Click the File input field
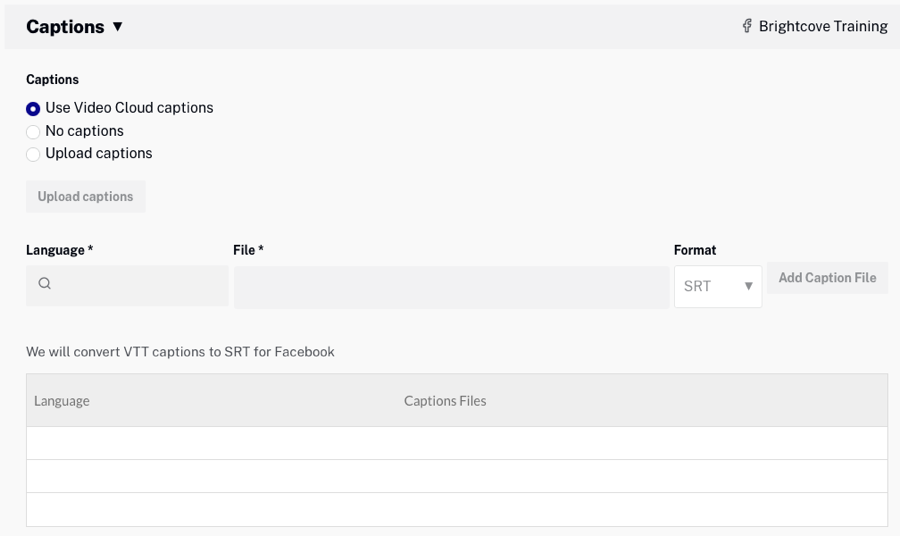This screenshot has height=536, width=900. [451, 286]
